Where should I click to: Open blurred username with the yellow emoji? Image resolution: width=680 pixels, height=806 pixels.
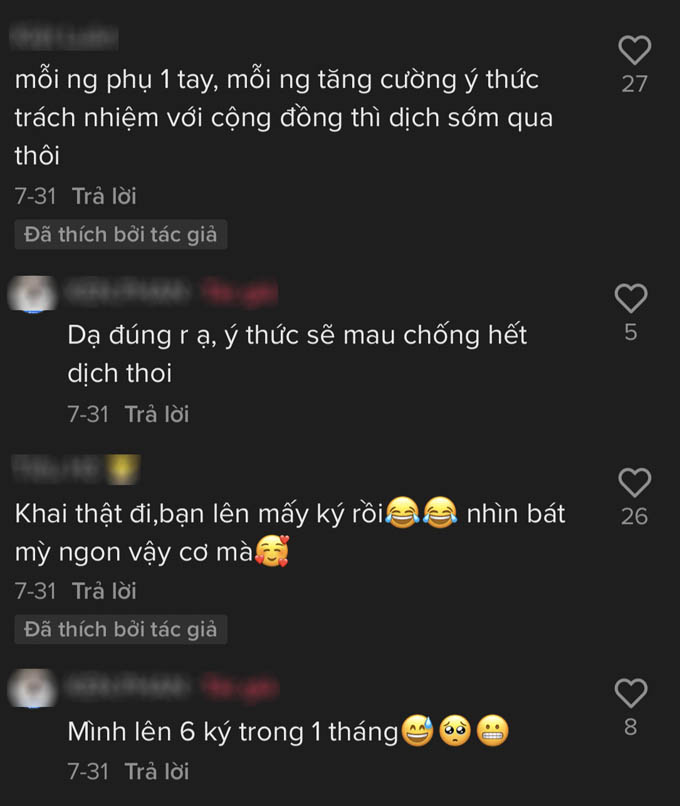point(76,469)
